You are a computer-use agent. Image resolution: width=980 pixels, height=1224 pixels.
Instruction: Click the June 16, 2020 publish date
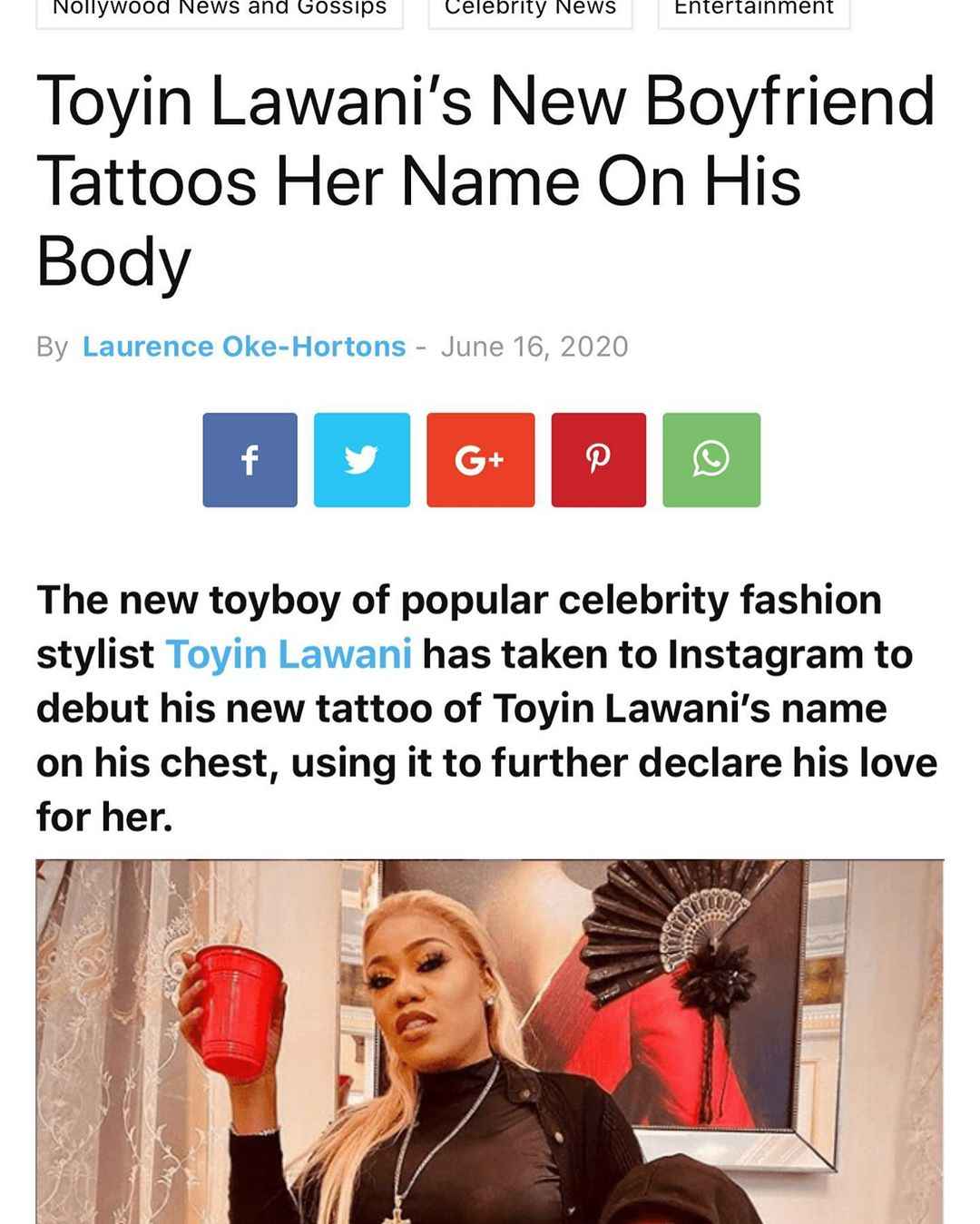pos(534,347)
